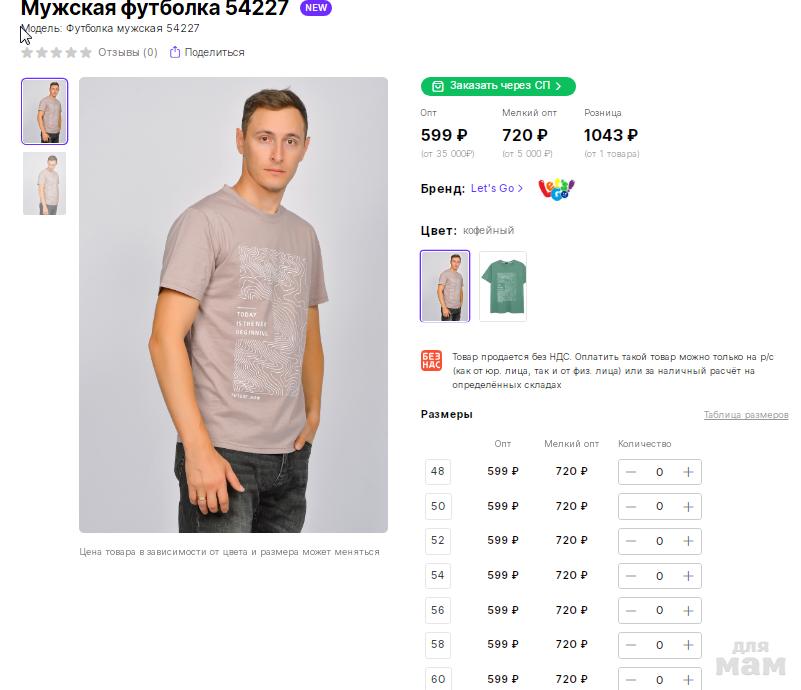Open Отзывы (0) reviews link

[128, 52]
